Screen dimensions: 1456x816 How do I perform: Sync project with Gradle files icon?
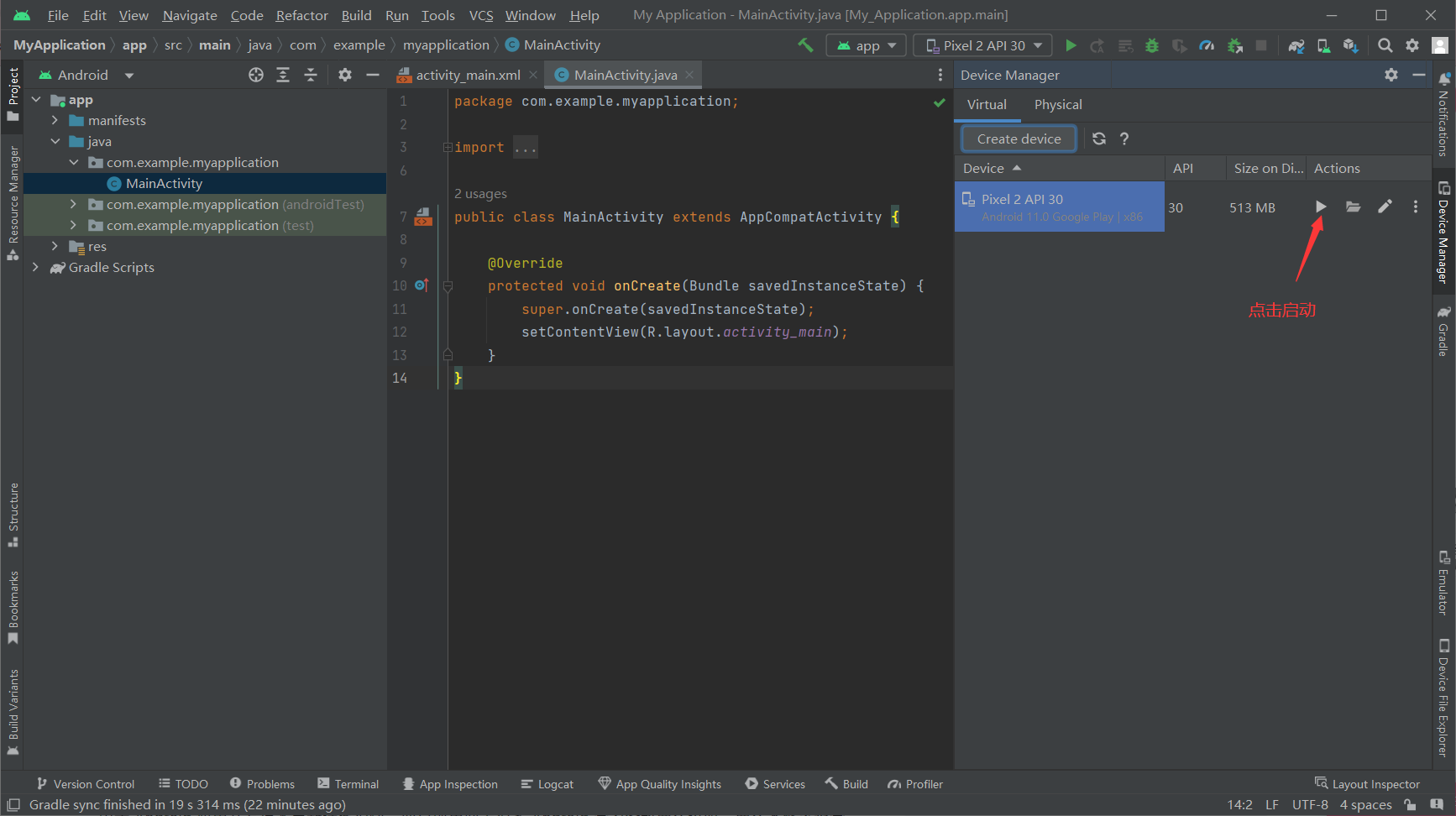(x=1296, y=45)
